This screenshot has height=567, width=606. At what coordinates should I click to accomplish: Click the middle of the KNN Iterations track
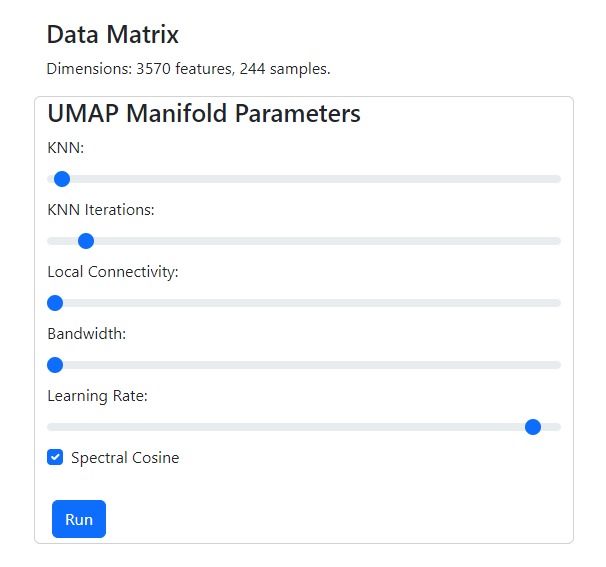(304, 241)
